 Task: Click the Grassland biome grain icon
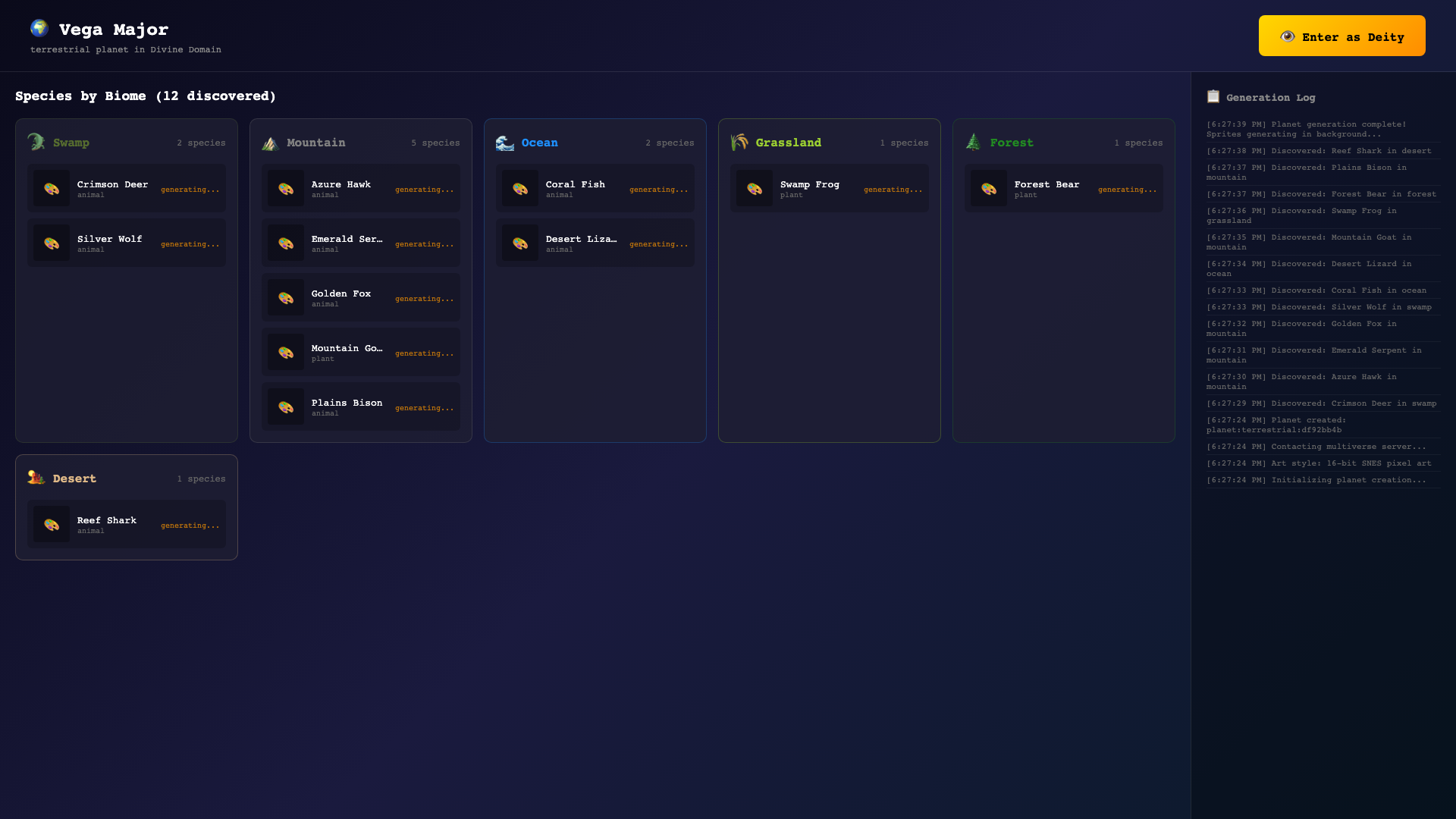click(x=739, y=143)
